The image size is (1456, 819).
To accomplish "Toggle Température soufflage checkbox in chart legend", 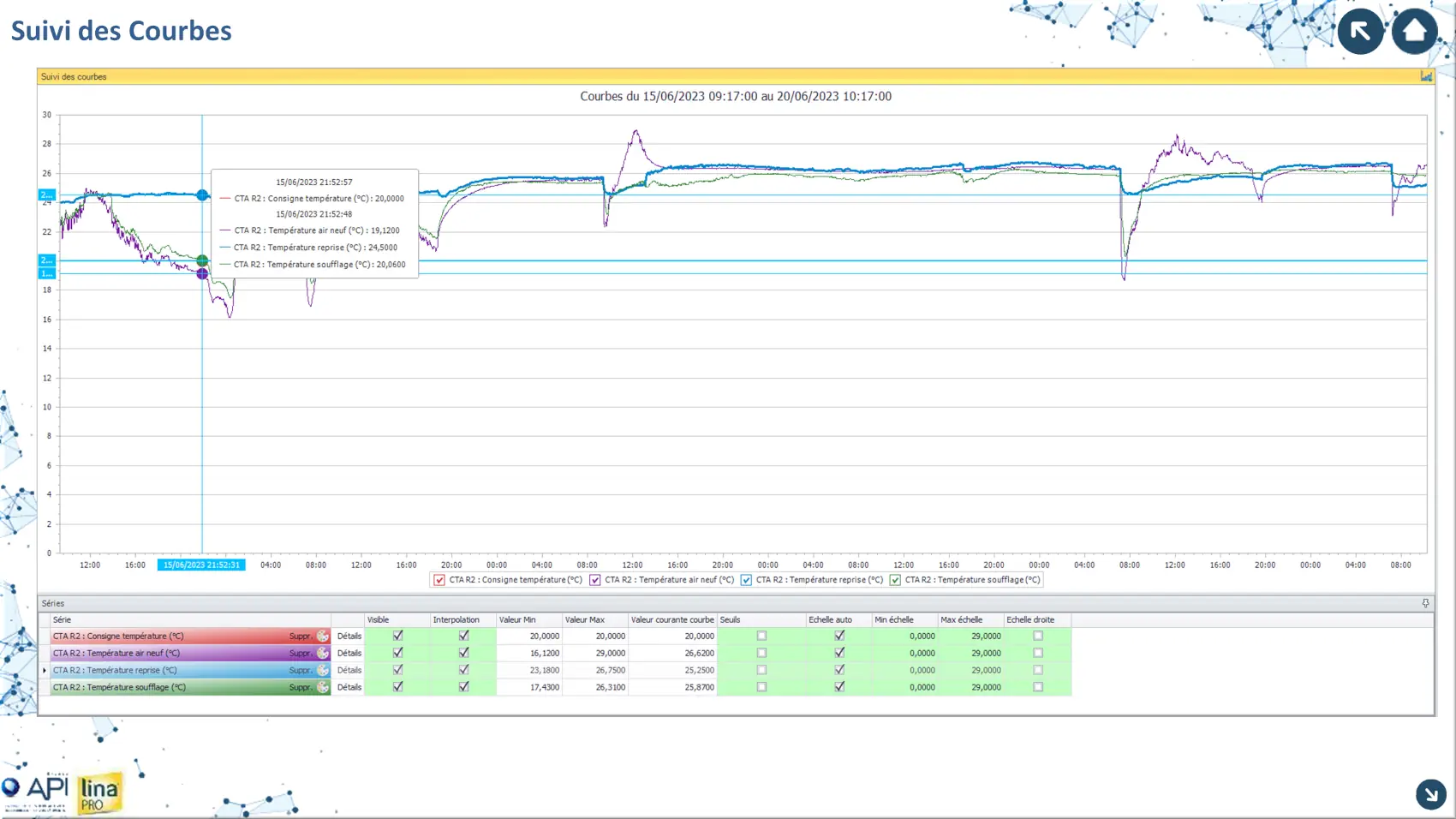I will pyautogui.click(x=895, y=580).
